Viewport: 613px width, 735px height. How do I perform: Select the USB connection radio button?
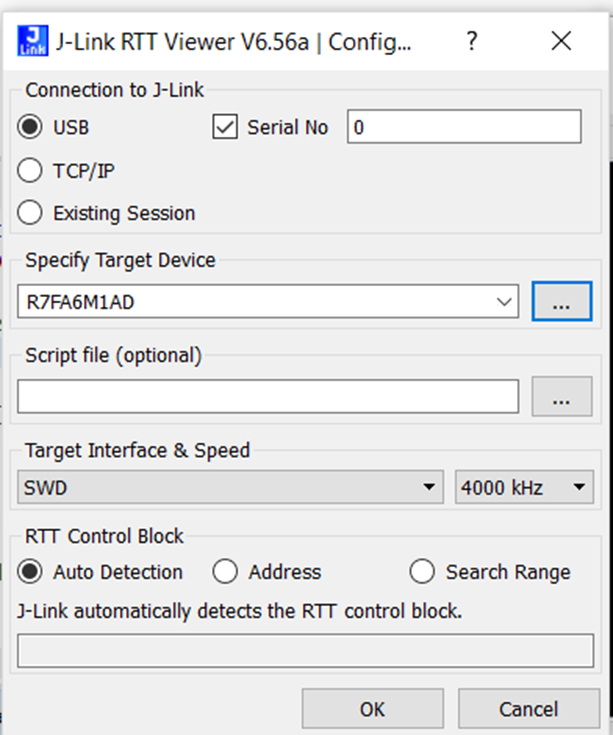tap(31, 128)
